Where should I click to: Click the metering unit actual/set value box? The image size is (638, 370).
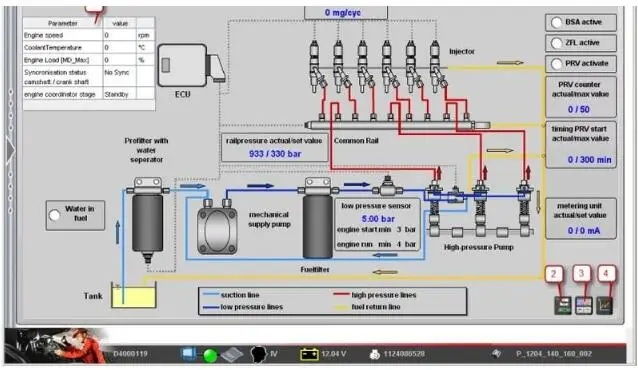pyautogui.click(x=581, y=218)
